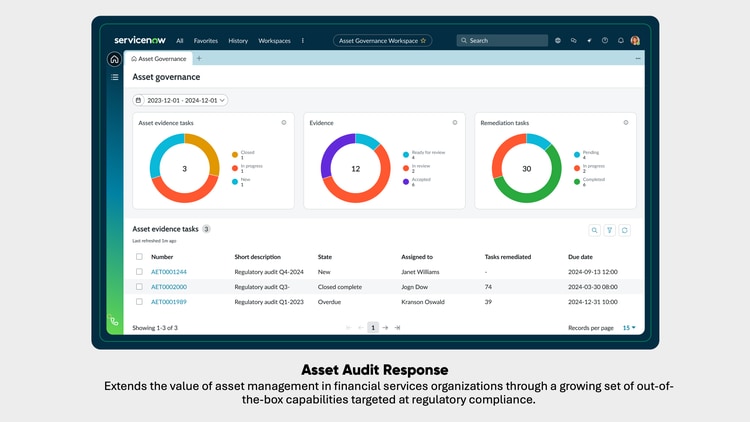
Task: Open the home icon in the sidebar
Action: [114, 59]
